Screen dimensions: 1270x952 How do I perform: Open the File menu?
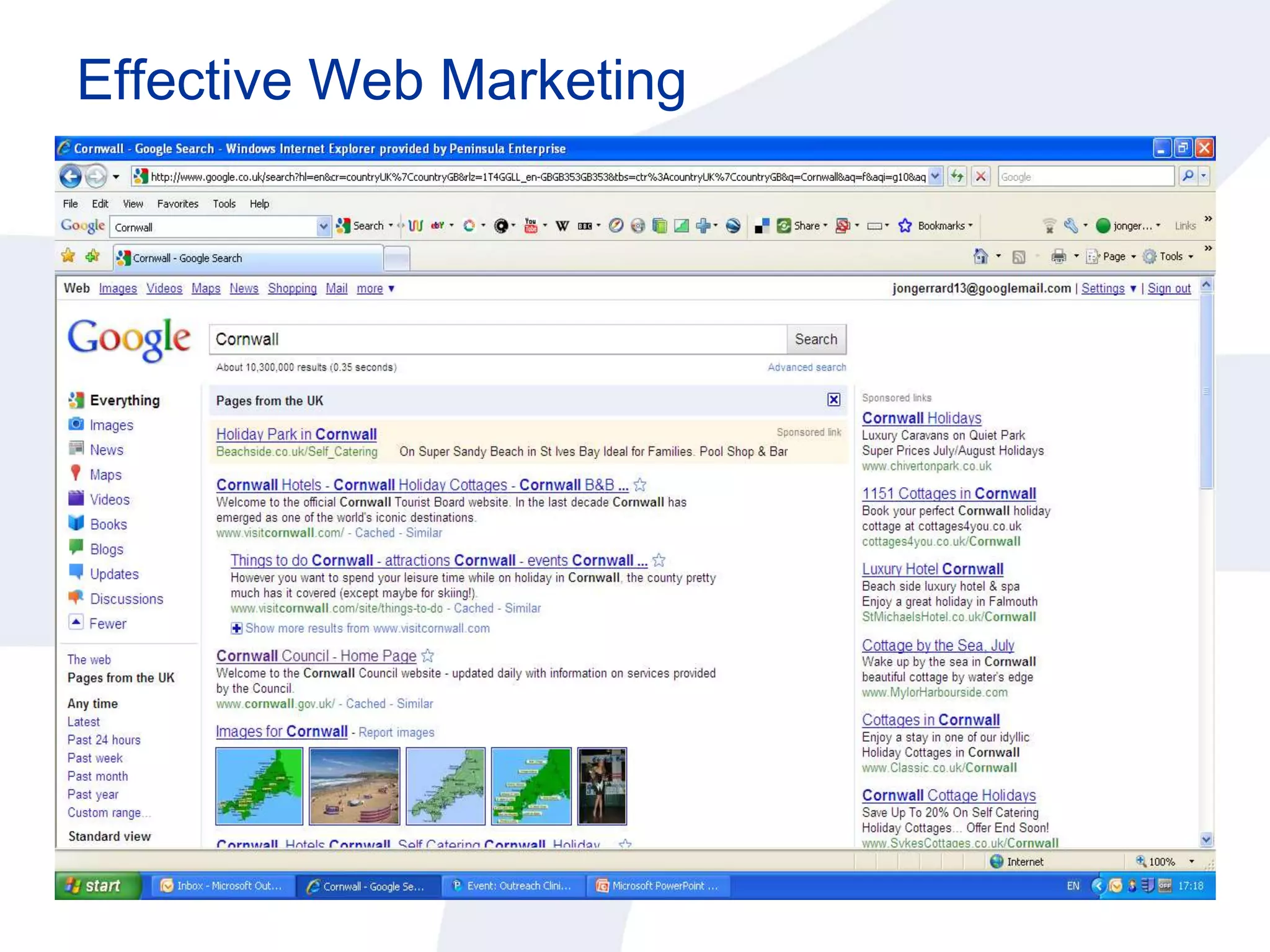pyautogui.click(x=70, y=204)
